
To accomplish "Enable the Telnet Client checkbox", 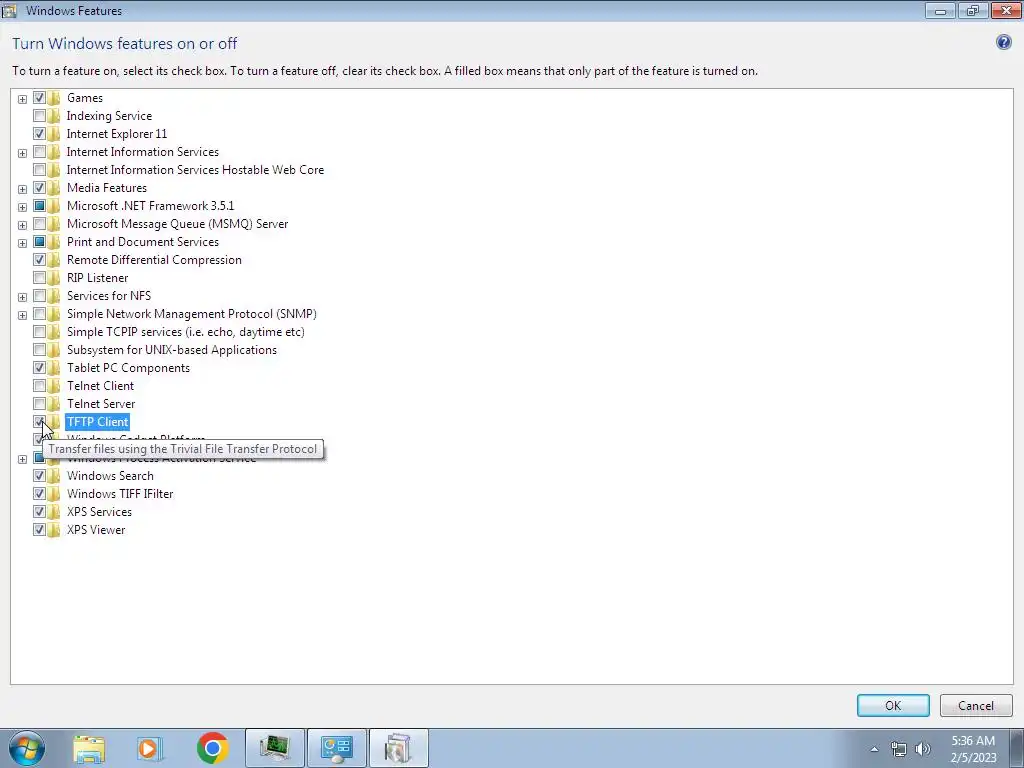I will tap(39, 386).
